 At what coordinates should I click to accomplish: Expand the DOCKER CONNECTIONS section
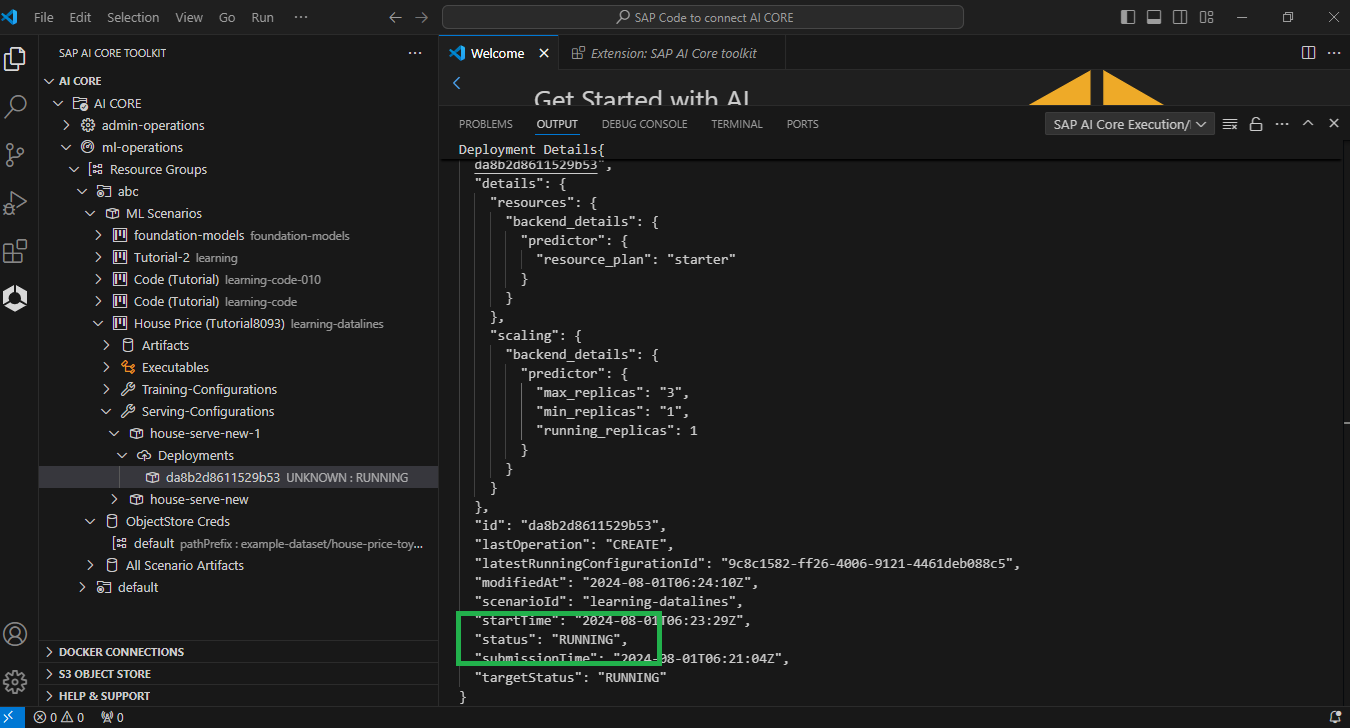pyautogui.click(x=238, y=652)
